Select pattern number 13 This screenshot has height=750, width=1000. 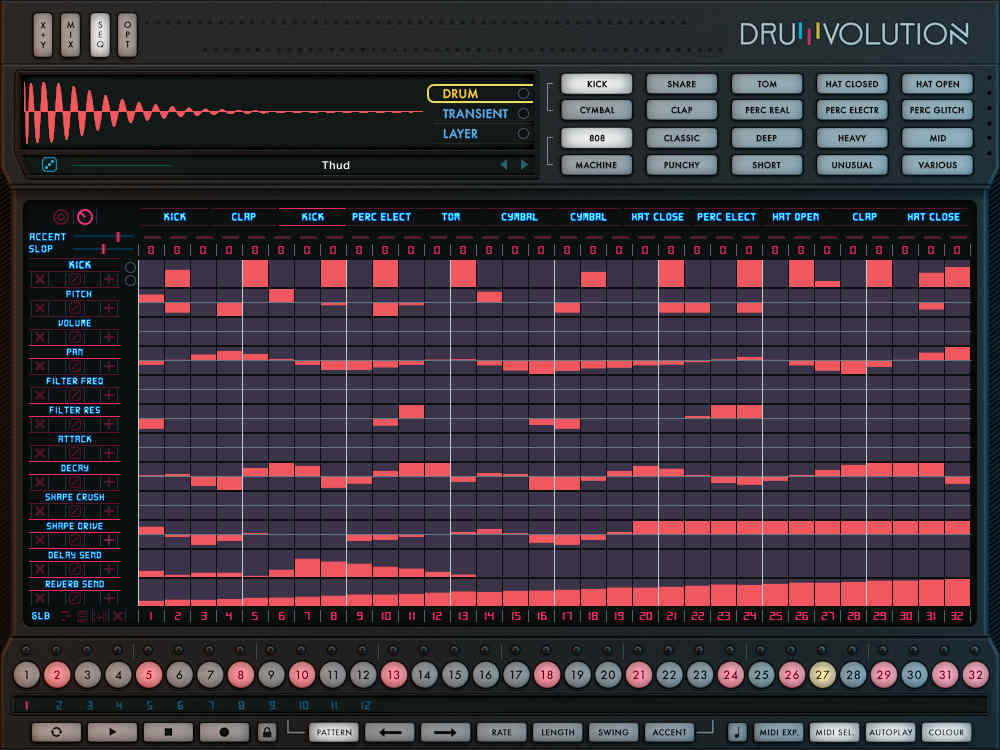pyautogui.click(x=394, y=676)
